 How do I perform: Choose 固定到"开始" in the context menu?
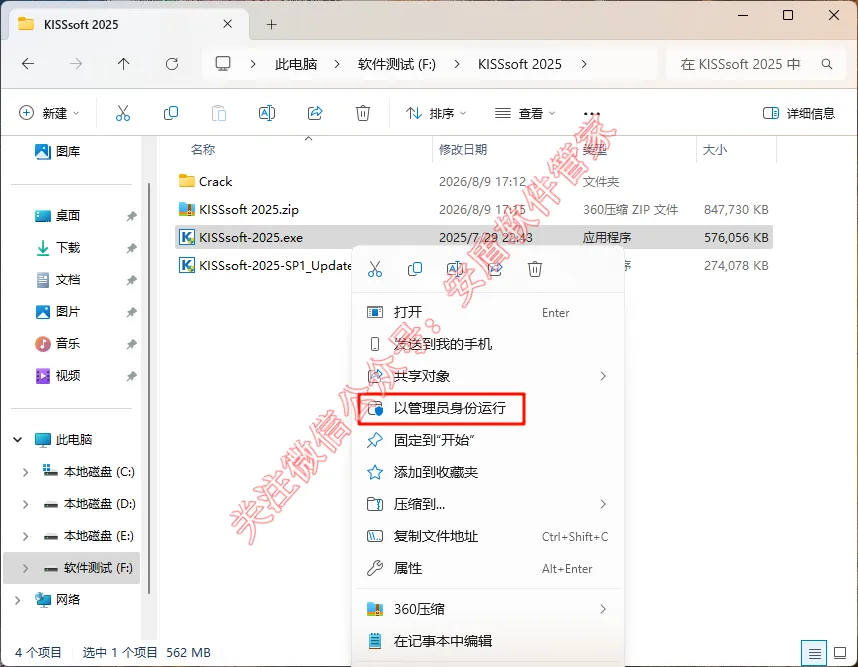click(488, 440)
